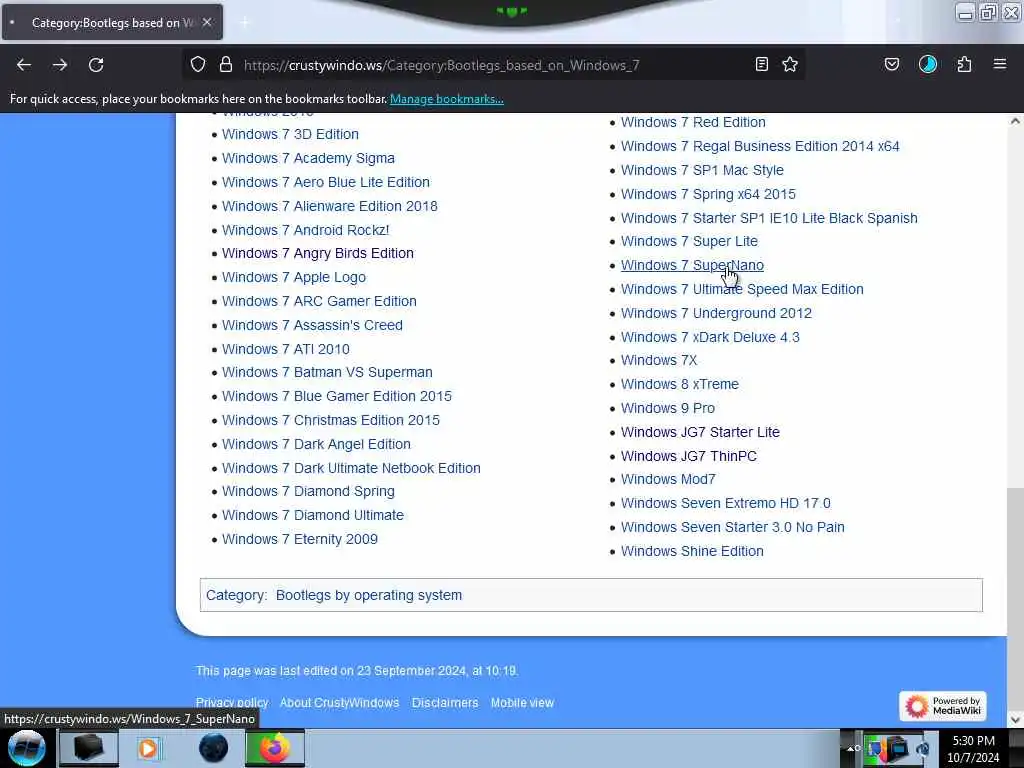This screenshot has height=768, width=1024.
Task: Open tracking protection shield info
Action: [198, 65]
